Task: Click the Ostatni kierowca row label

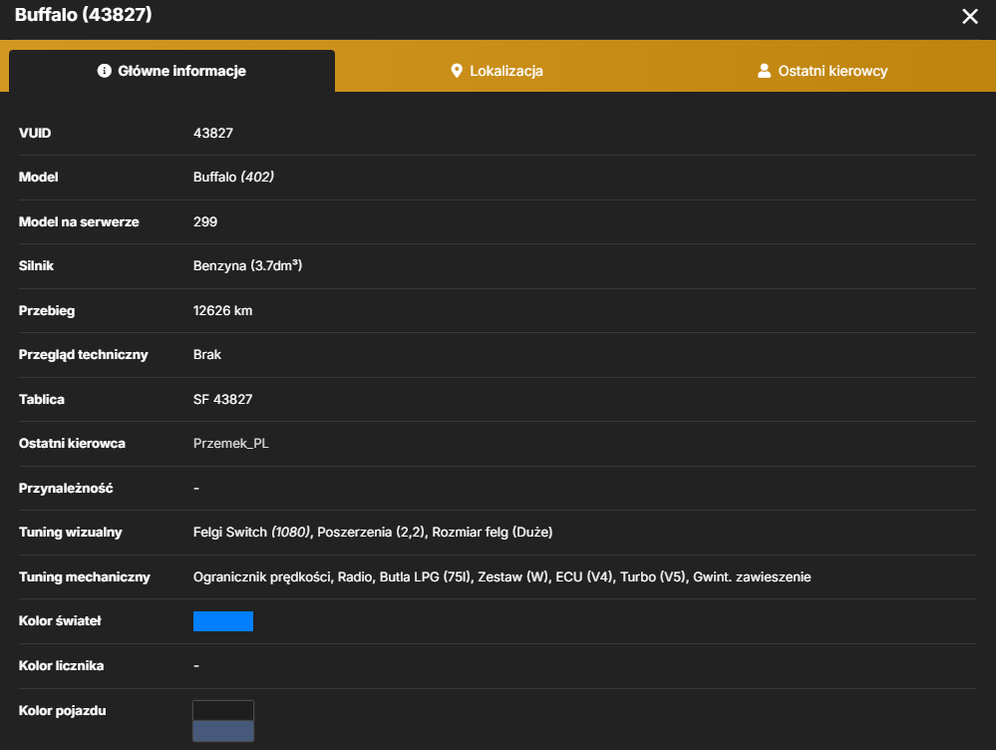Action: coord(72,443)
